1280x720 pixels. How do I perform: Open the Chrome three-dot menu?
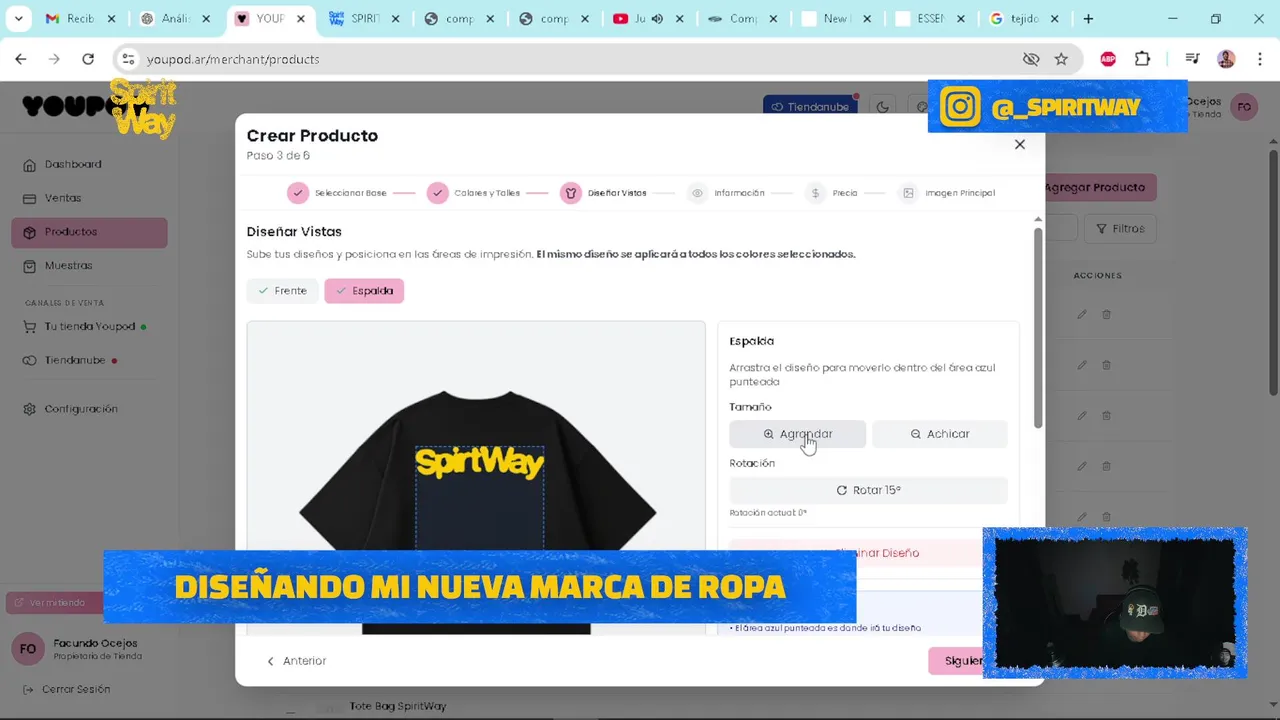1259,59
